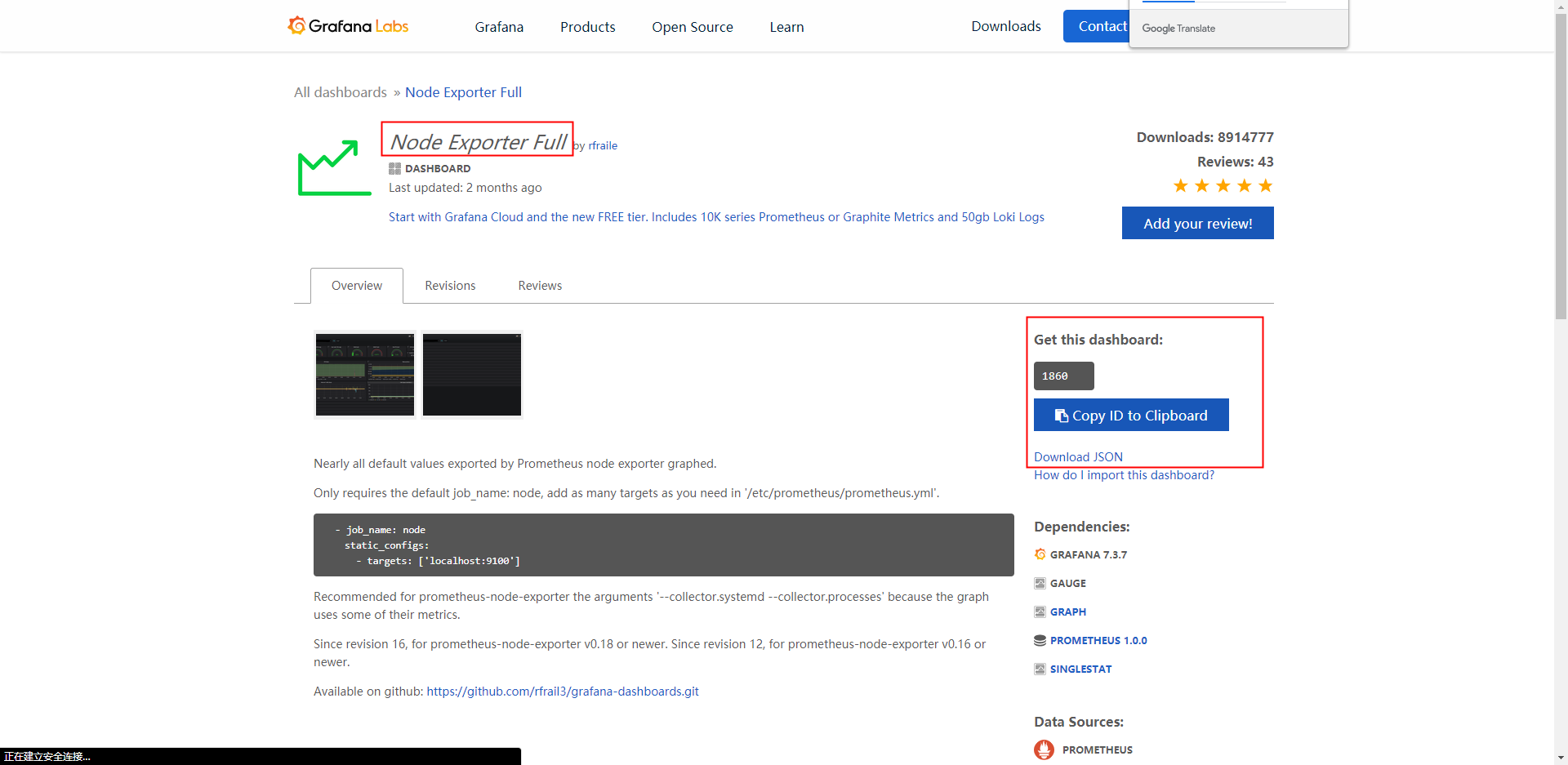
Task: Click the scrollbar down arrow
Action: pos(1561,758)
